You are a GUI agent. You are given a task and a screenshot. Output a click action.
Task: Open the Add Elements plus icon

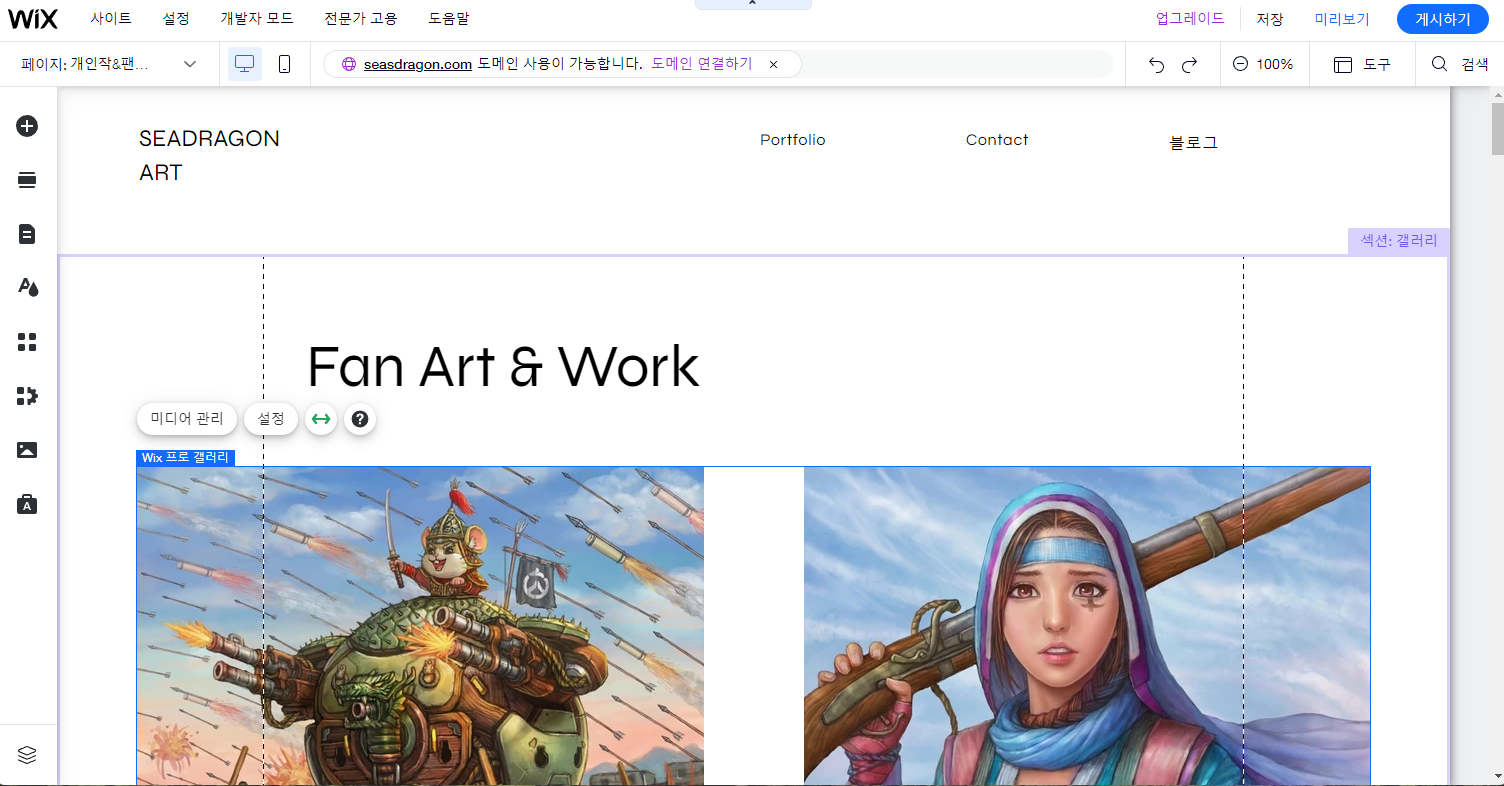click(x=27, y=126)
